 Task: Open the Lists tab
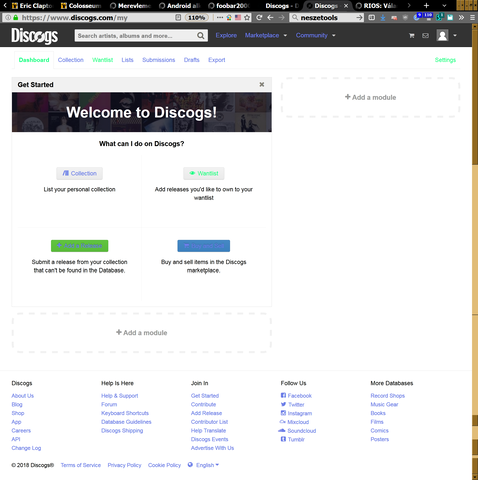(127, 60)
